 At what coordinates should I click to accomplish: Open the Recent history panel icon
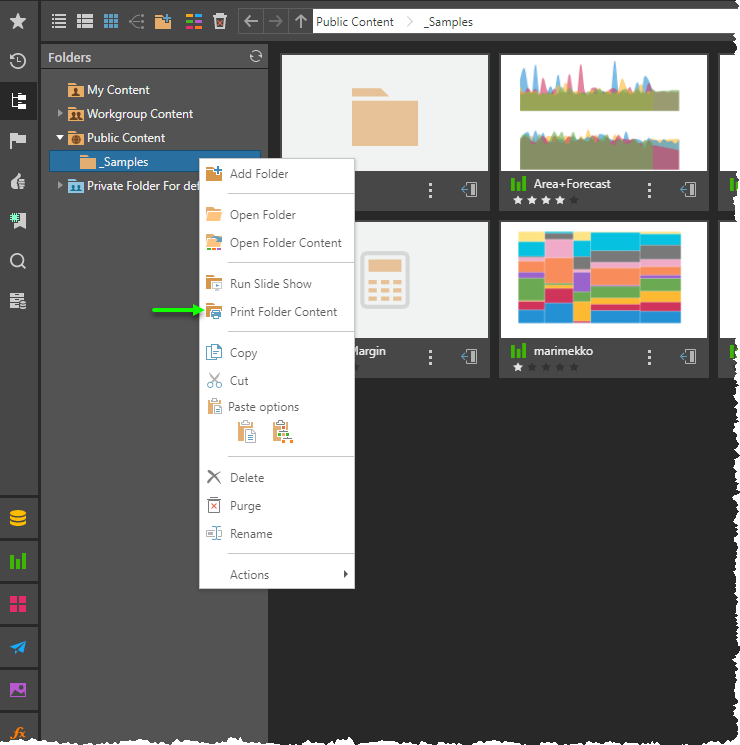point(18,60)
